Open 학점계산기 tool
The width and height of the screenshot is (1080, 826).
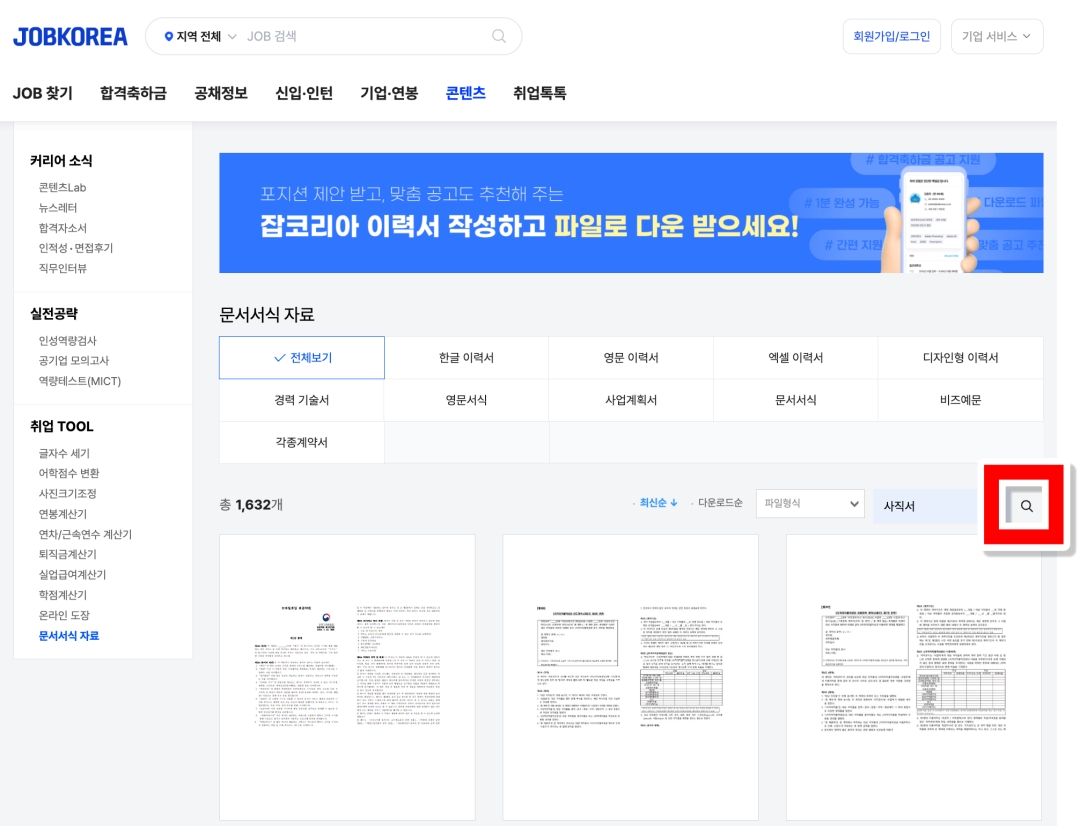(63, 595)
